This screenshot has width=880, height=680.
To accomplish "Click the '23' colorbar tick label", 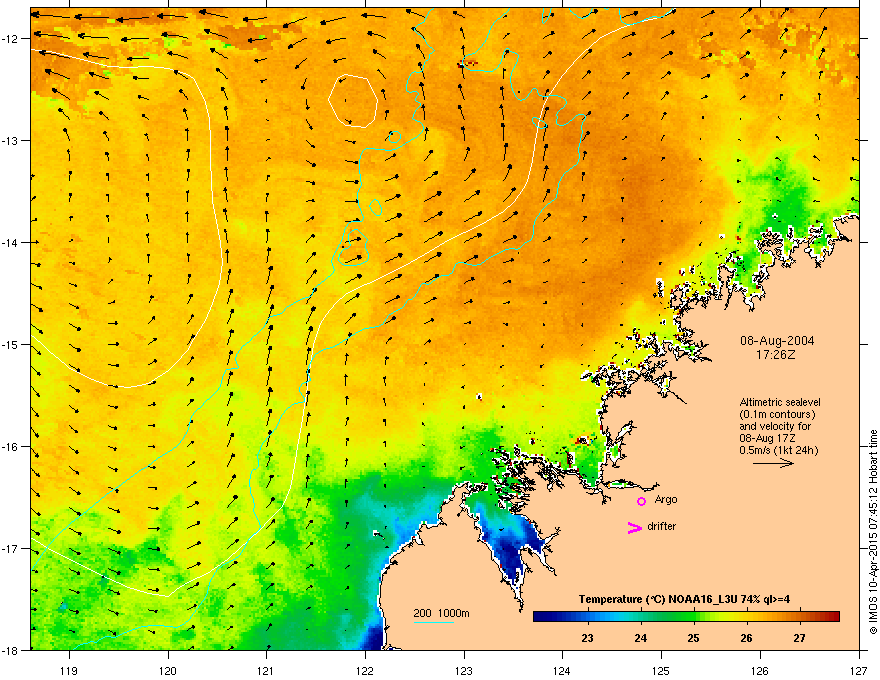I will pos(587,638).
